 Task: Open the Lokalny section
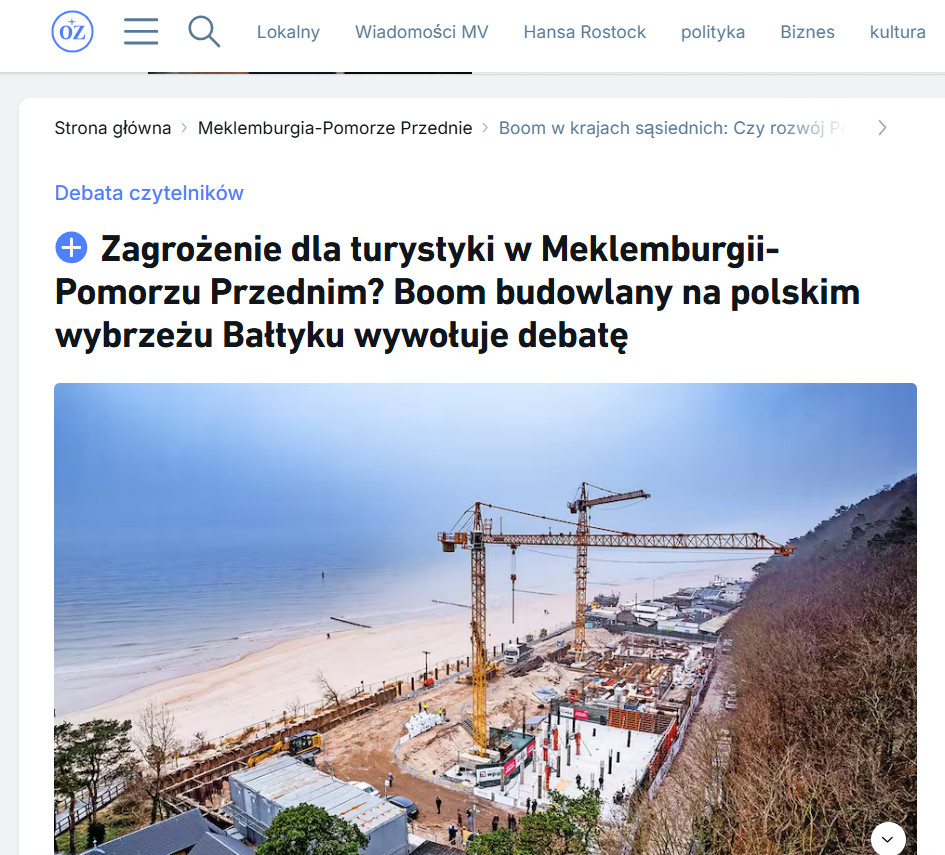tap(288, 32)
